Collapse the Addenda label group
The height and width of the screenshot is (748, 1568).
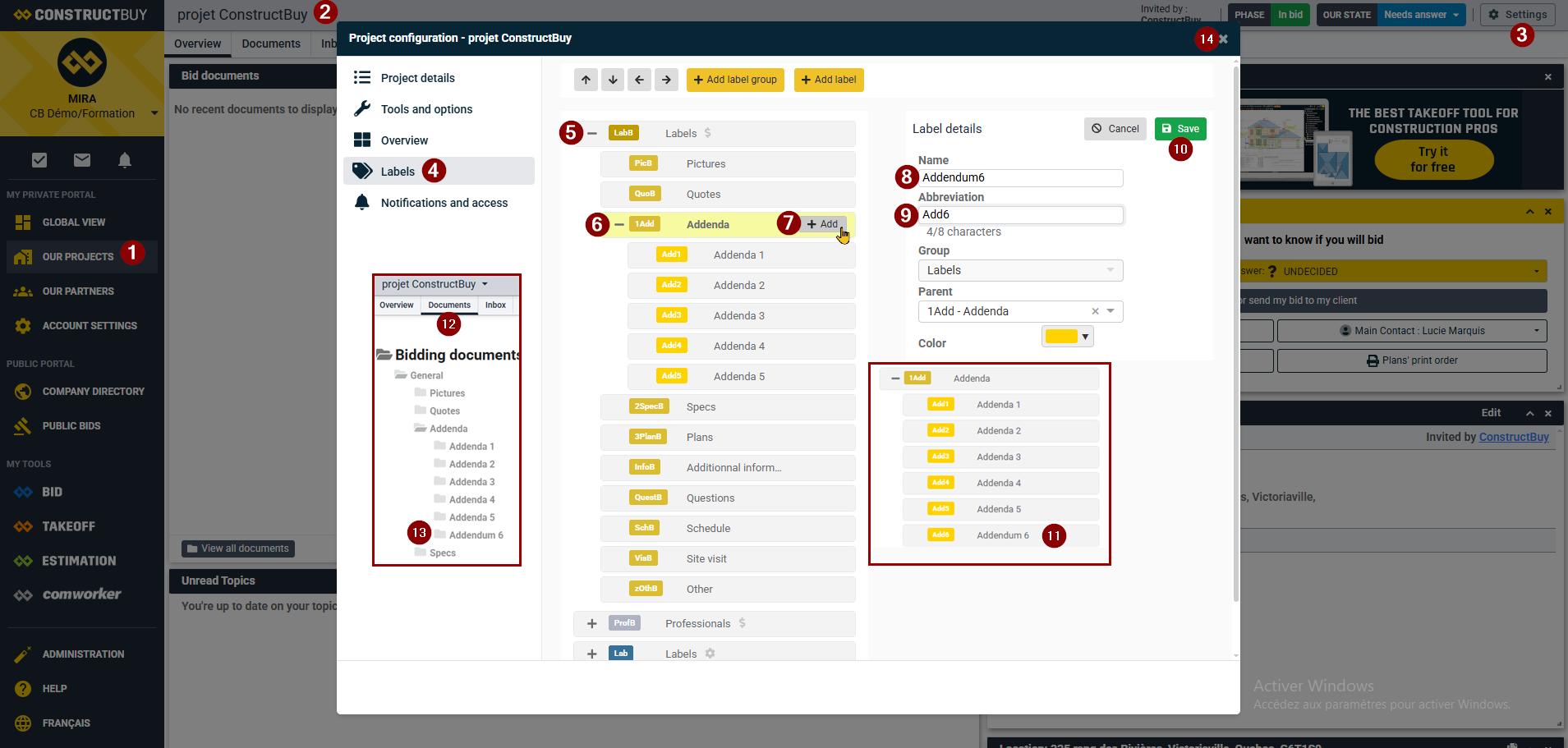pos(619,224)
